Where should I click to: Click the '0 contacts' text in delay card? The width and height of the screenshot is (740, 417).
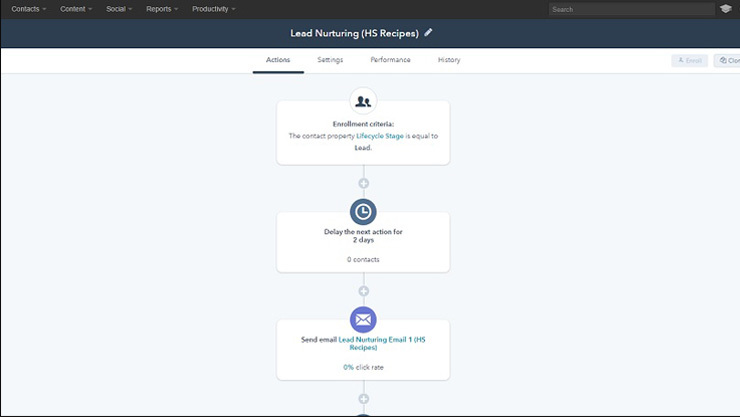click(x=363, y=259)
